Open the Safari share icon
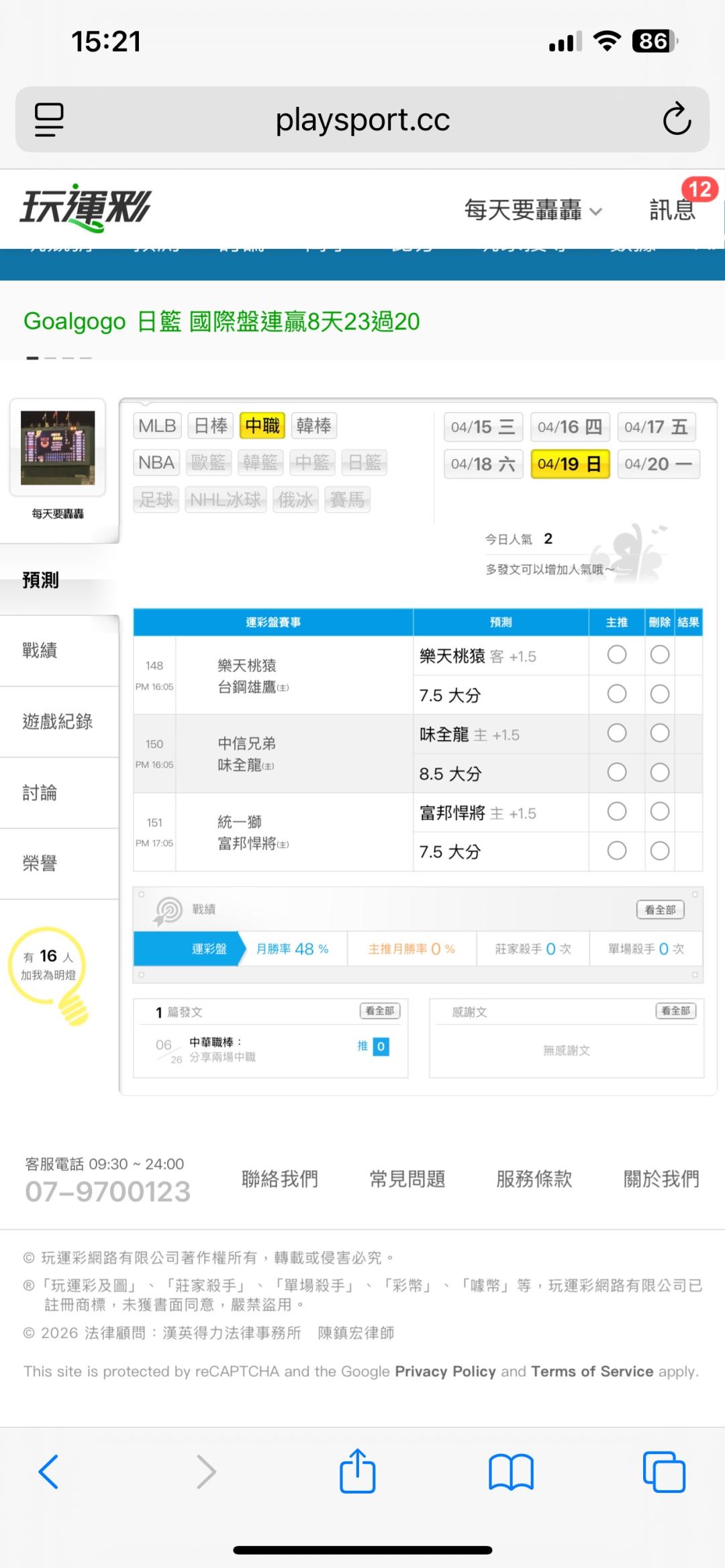The width and height of the screenshot is (725, 1568). tap(357, 1471)
